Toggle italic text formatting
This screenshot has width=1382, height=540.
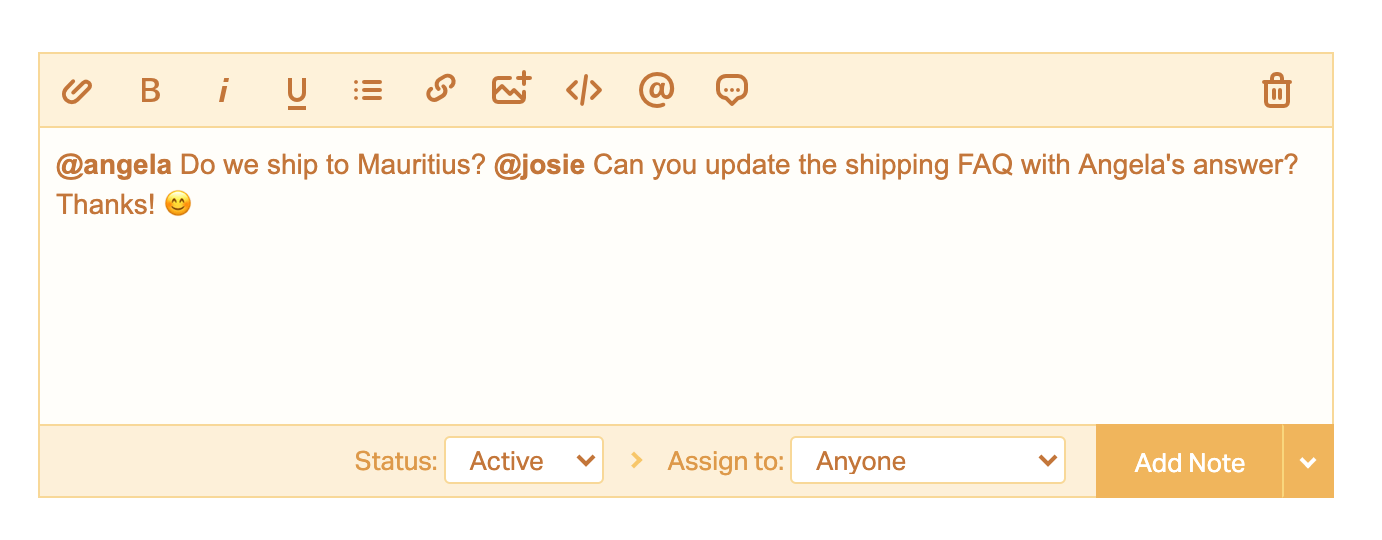click(x=223, y=91)
